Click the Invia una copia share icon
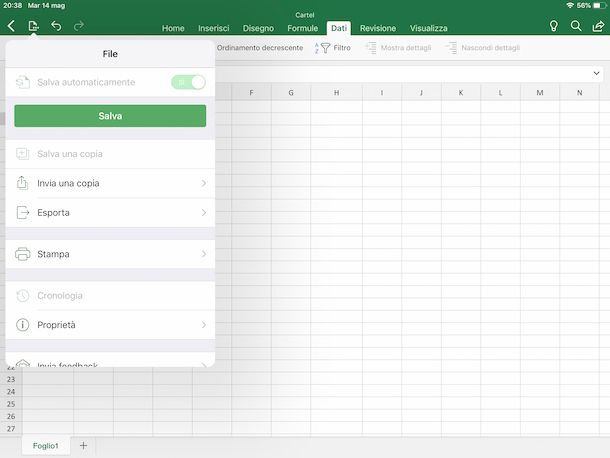The width and height of the screenshot is (610, 458). 23,183
